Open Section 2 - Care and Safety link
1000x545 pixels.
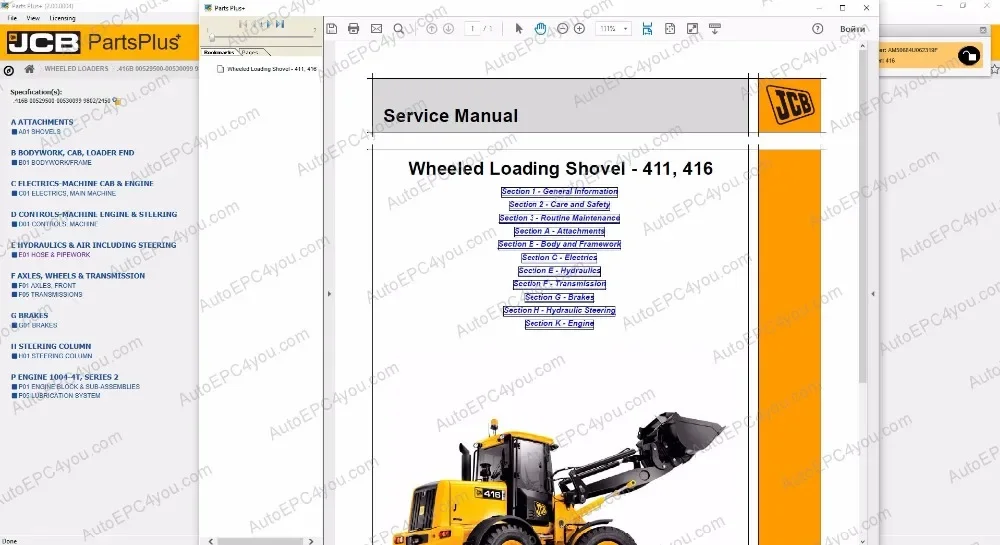[x=559, y=205]
